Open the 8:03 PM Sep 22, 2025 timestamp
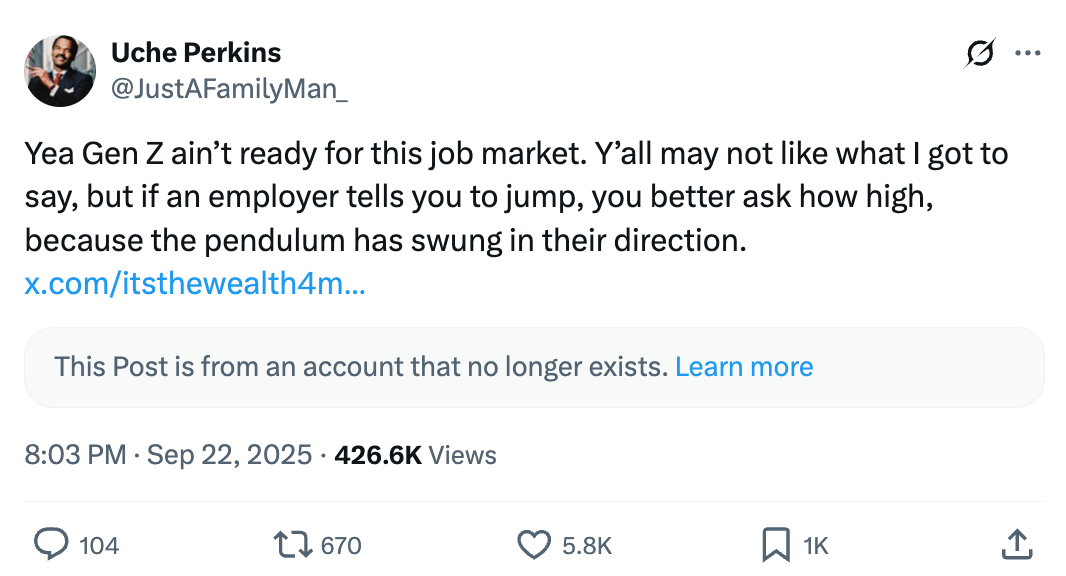Screen dimensions: 1066x576 pyautogui.click(x=168, y=455)
